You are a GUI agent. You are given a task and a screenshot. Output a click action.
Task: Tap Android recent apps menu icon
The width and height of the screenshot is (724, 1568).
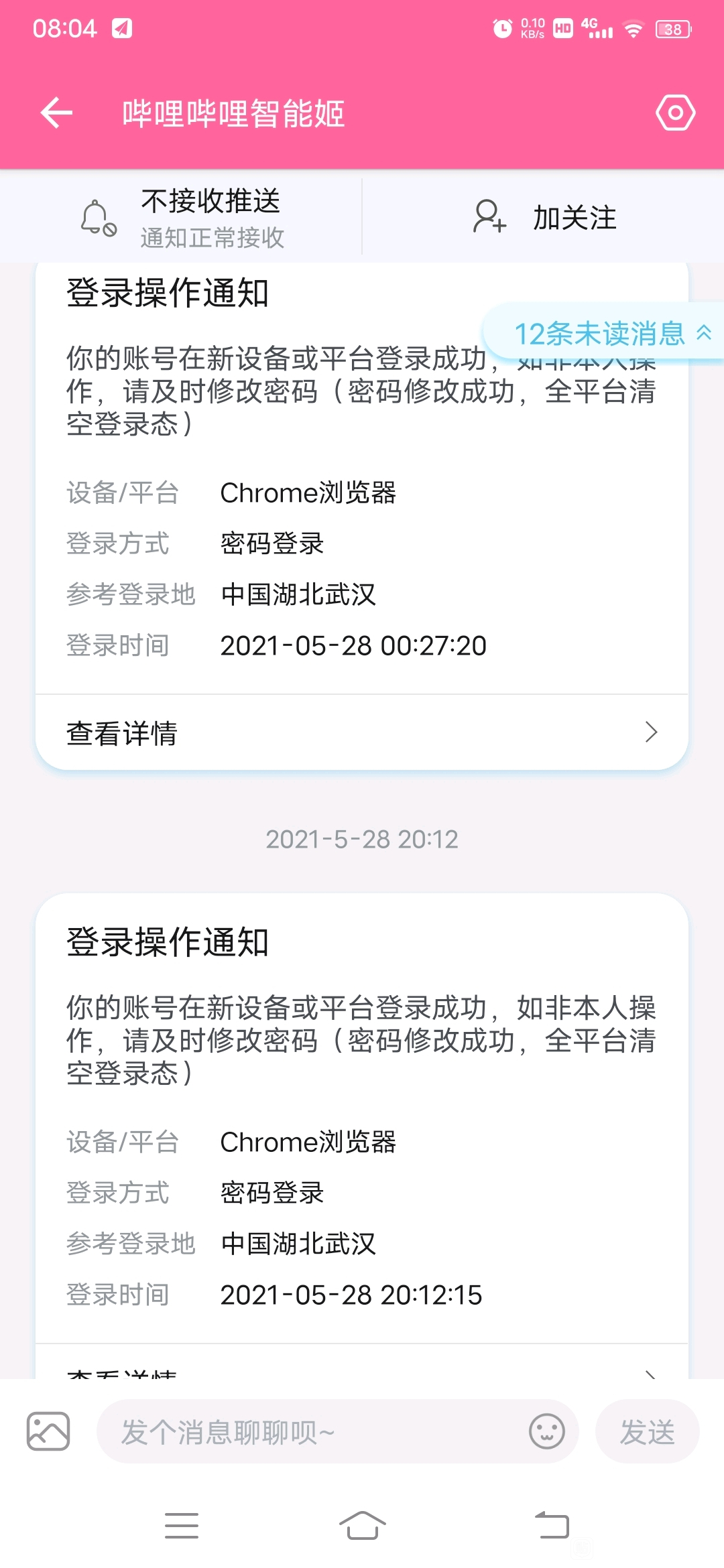coord(182,1526)
